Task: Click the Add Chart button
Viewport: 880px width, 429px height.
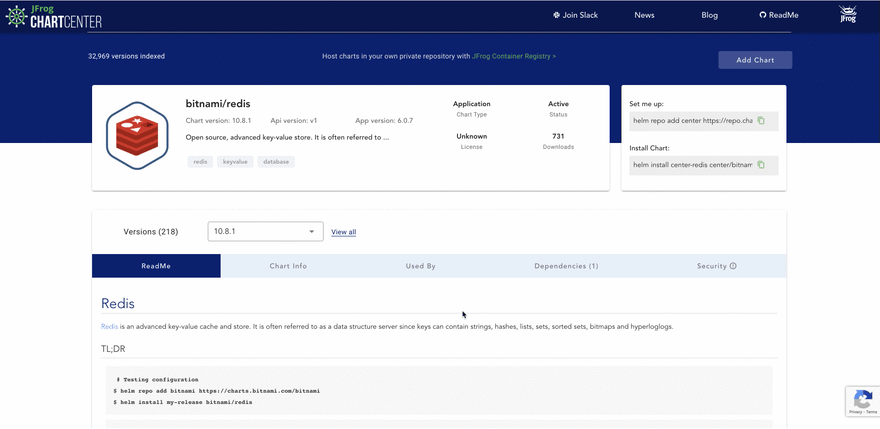Action: [x=755, y=60]
